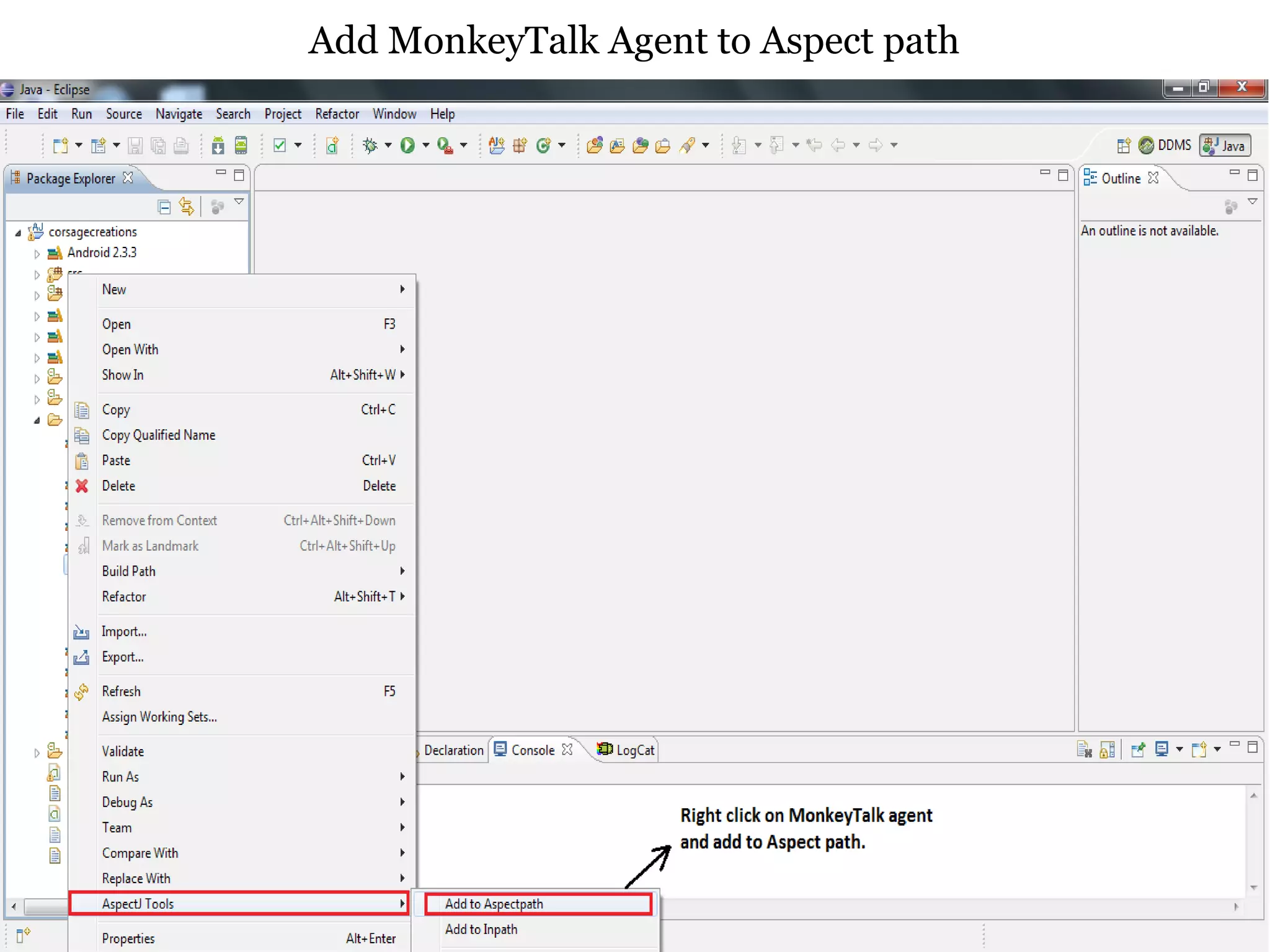Switch to the DDMS perspective
The width and height of the screenshot is (1270, 952).
[x=1165, y=146]
